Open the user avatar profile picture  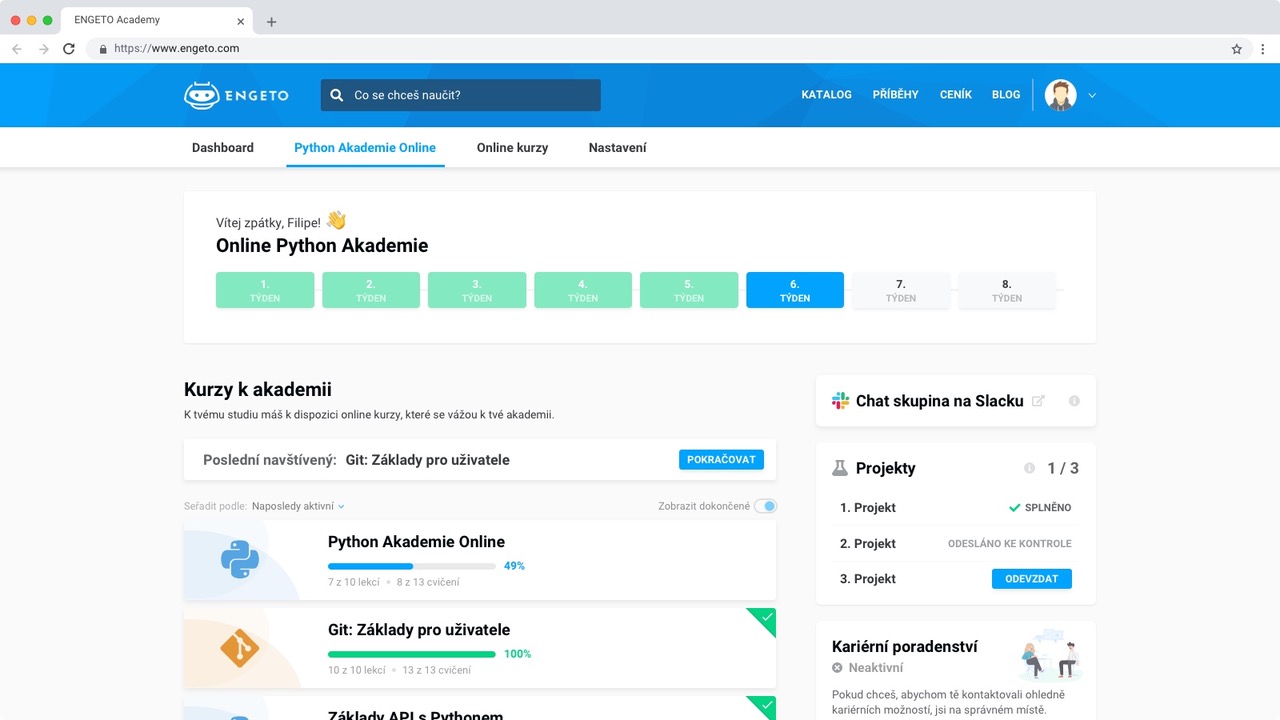[1060, 95]
